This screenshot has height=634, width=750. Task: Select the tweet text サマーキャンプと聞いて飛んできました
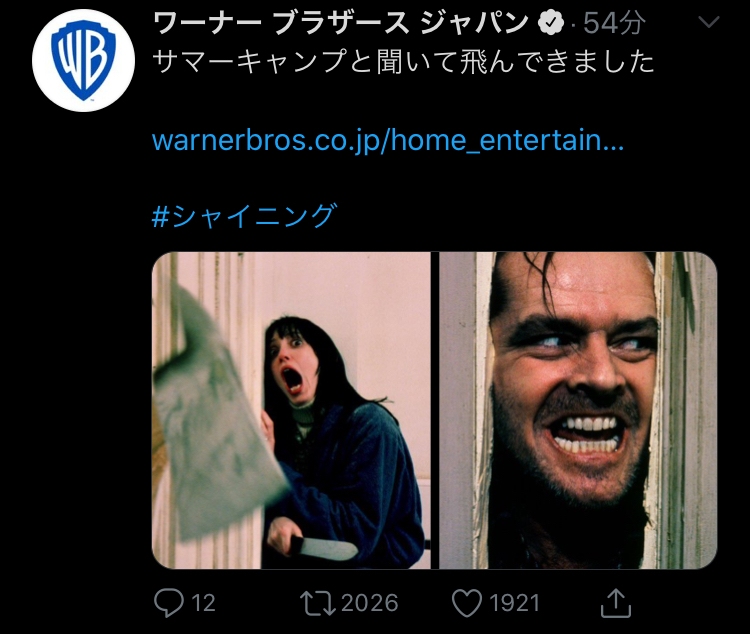coord(403,62)
